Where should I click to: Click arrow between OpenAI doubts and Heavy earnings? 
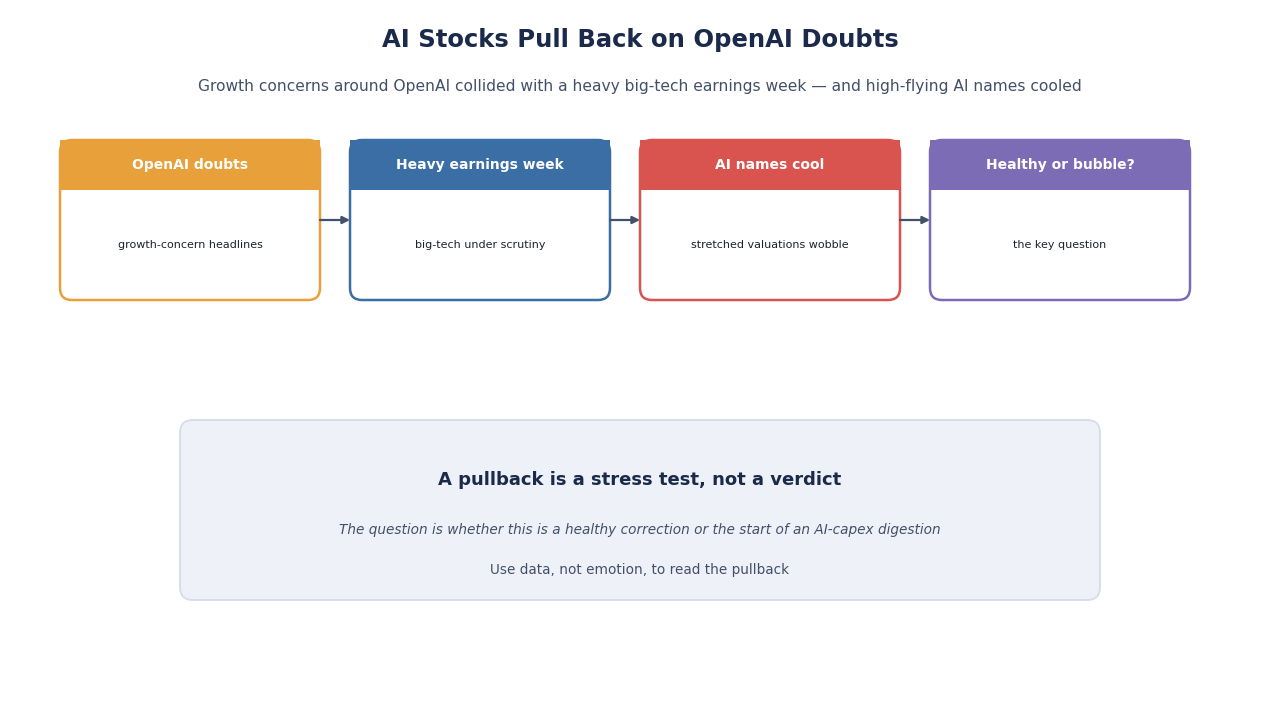point(335,220)
